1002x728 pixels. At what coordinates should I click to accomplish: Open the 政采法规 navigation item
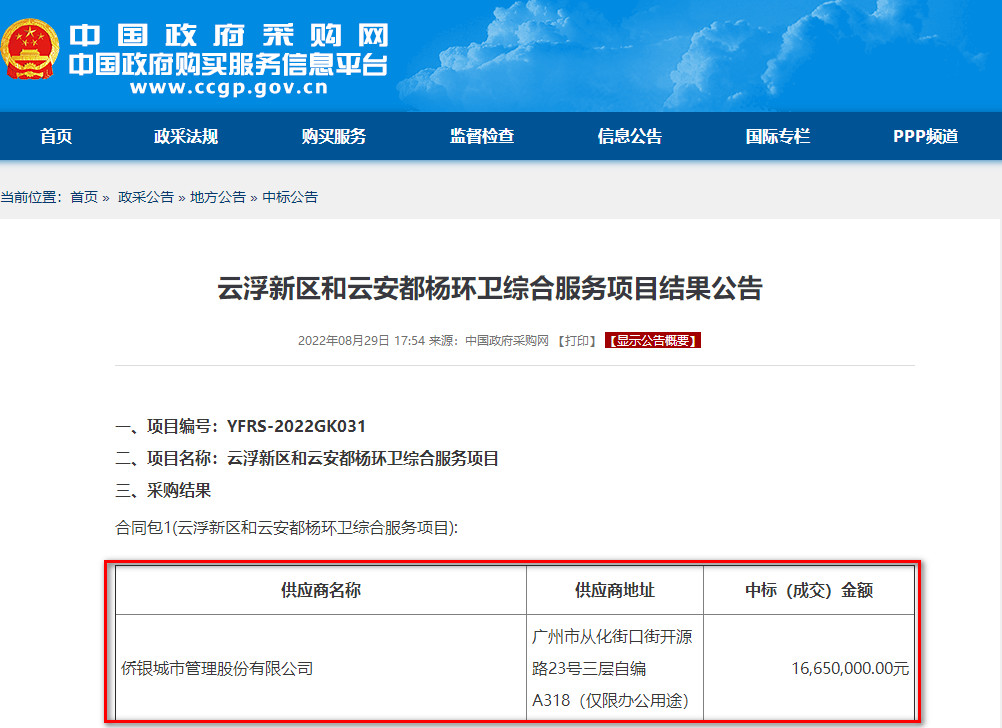185,136
